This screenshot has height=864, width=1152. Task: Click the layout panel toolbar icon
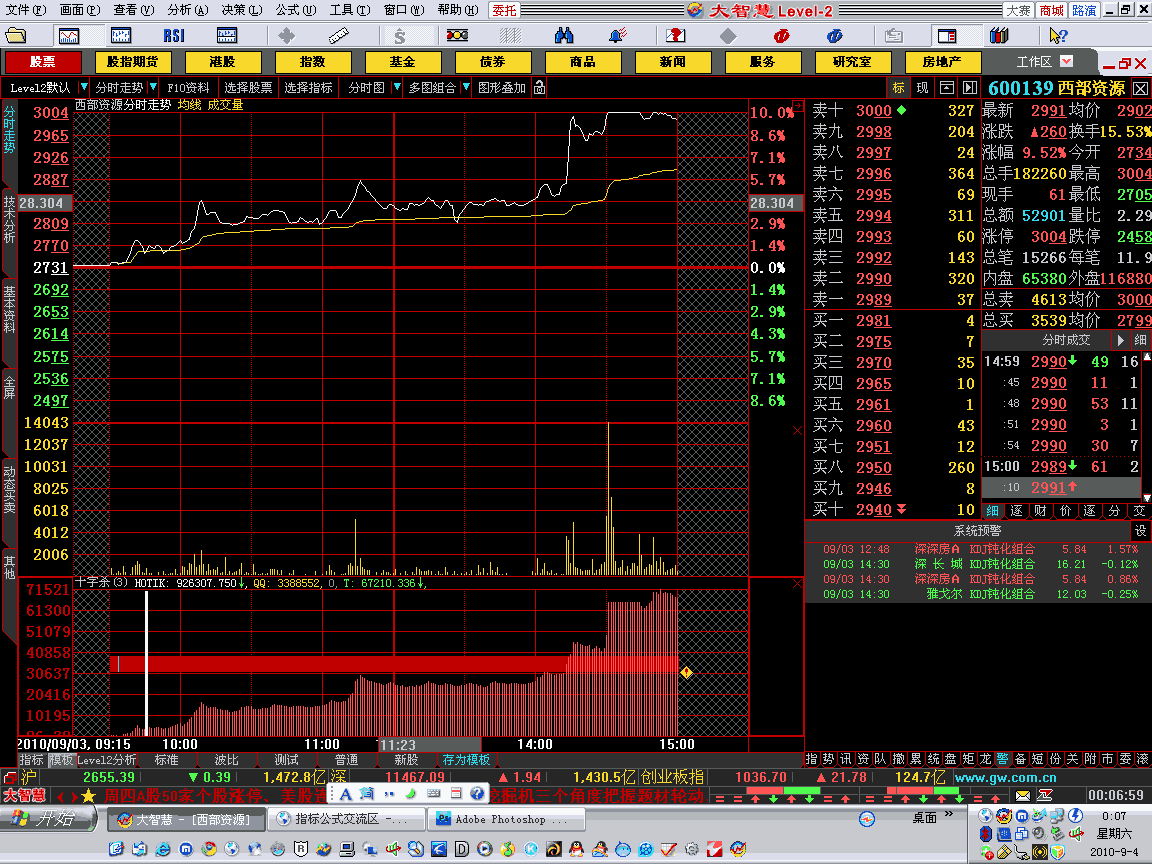[x=947, y=35]
